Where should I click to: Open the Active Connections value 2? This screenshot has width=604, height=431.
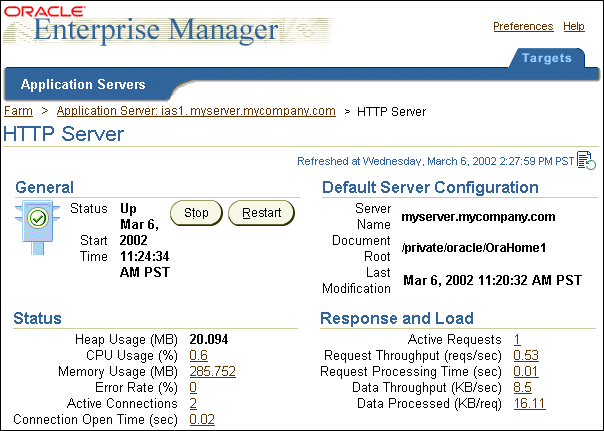193,403
